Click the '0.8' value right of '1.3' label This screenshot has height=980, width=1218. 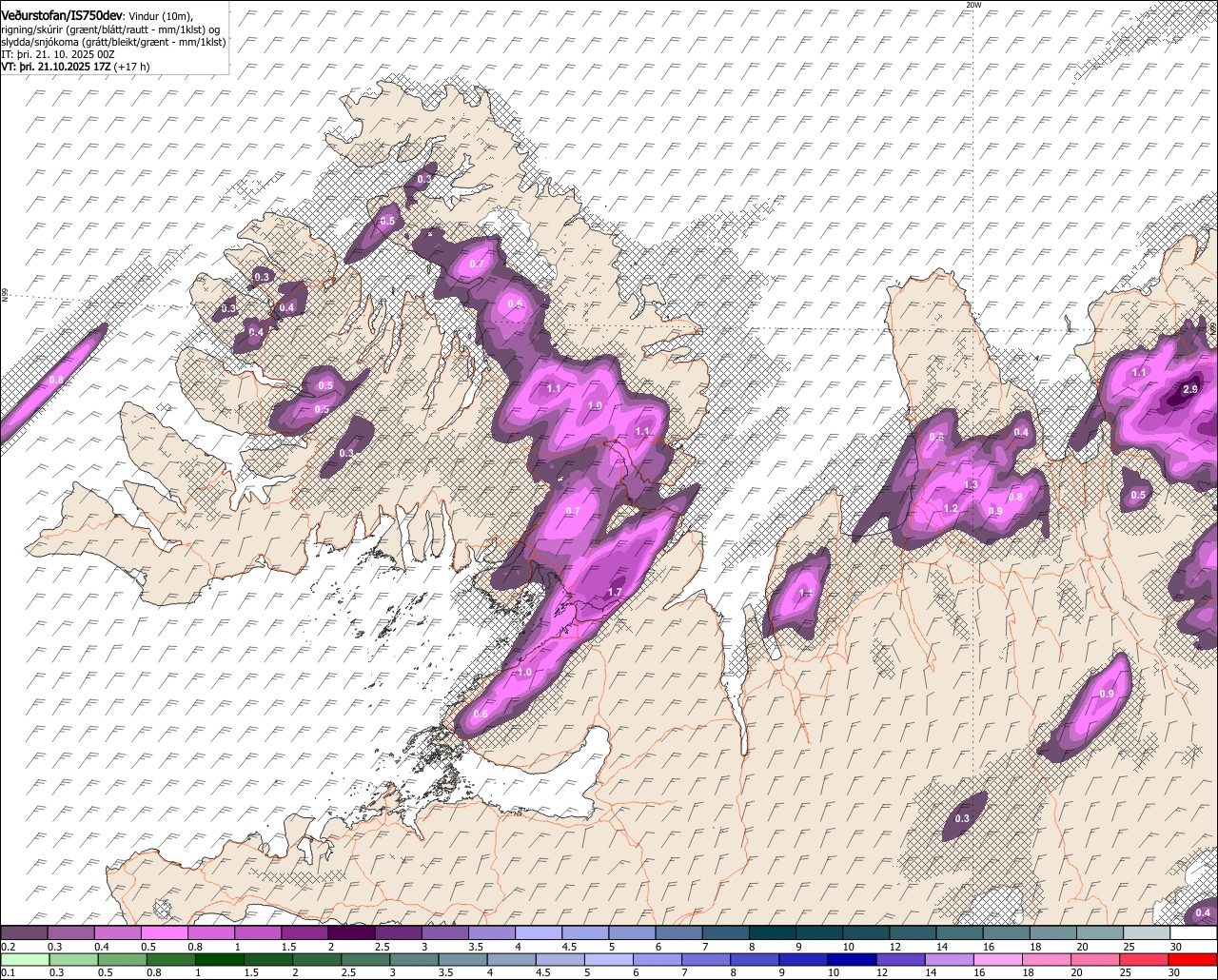point(1015,498)
